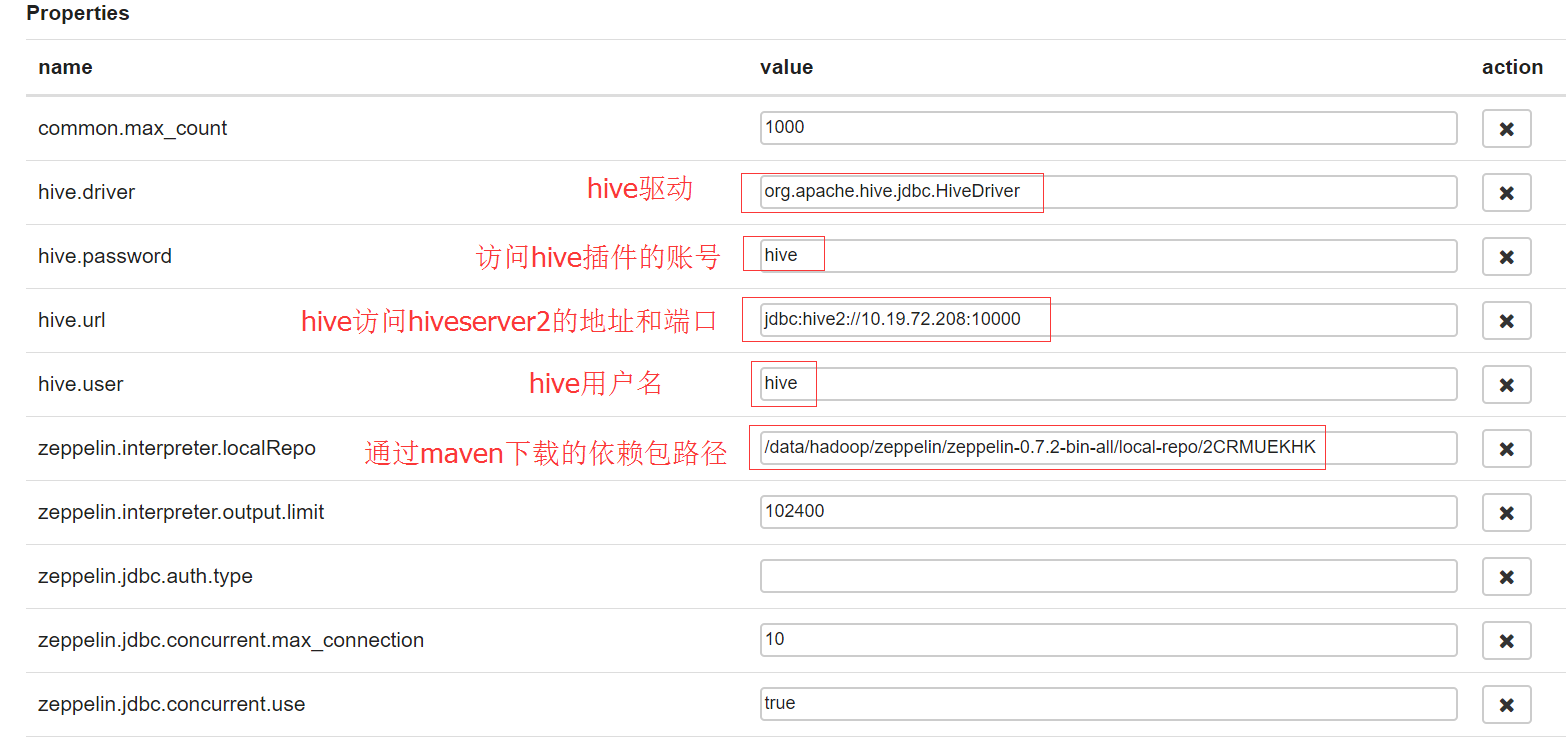The width and height of the screenshot is (1566, 743).
Task: Remove the hive.url property
Action: [1506, 320]
